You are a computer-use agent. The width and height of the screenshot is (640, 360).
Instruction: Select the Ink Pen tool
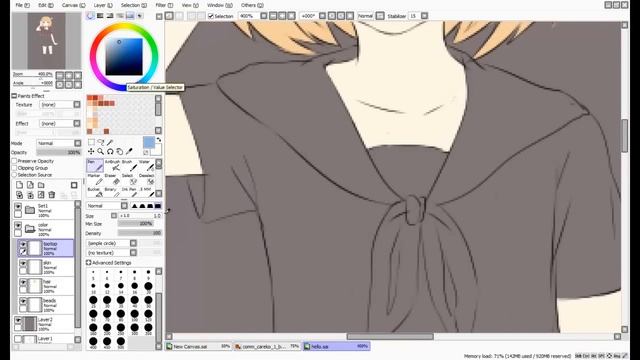click(x=129, y=192)
